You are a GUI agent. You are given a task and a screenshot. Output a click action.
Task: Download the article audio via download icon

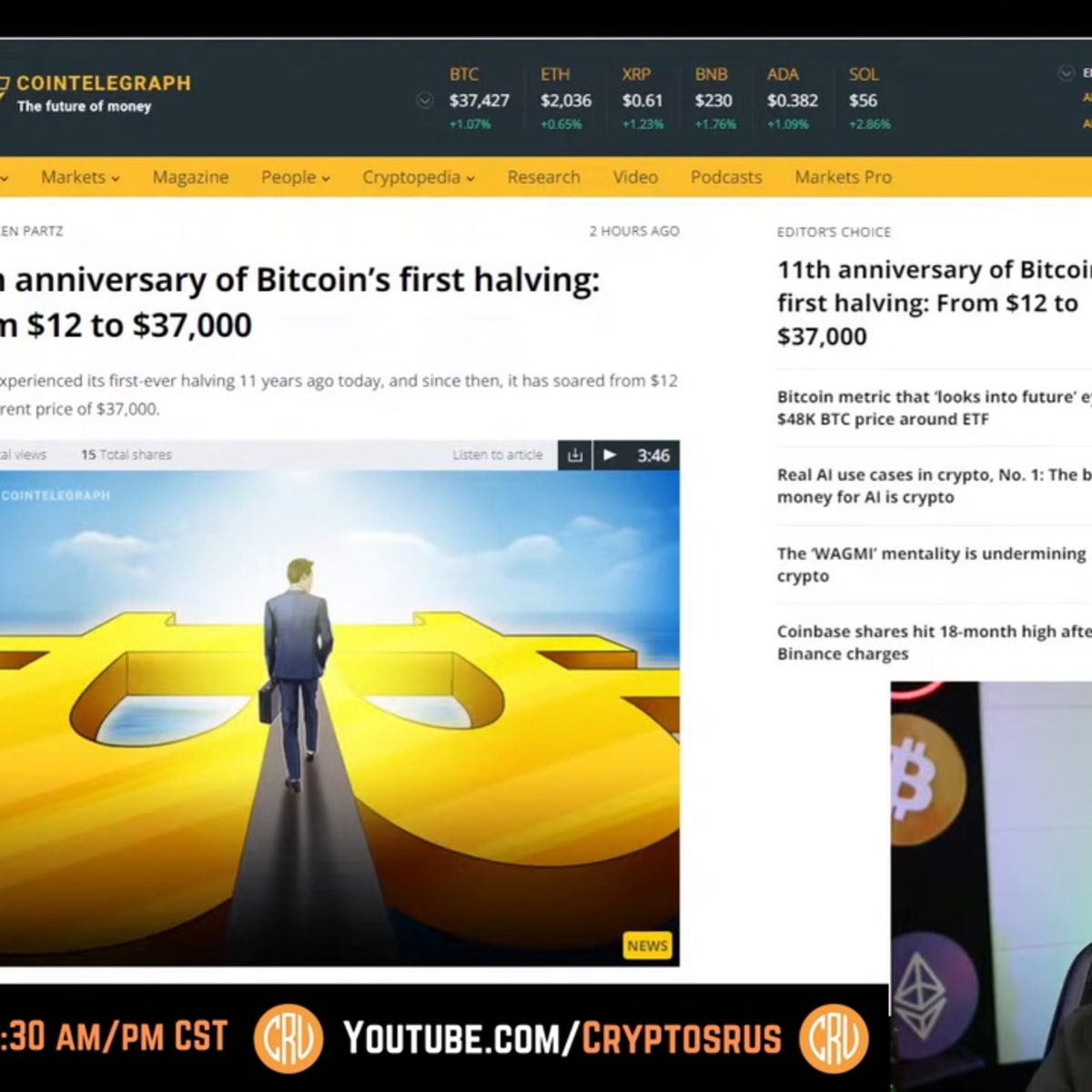pos(575,455)
